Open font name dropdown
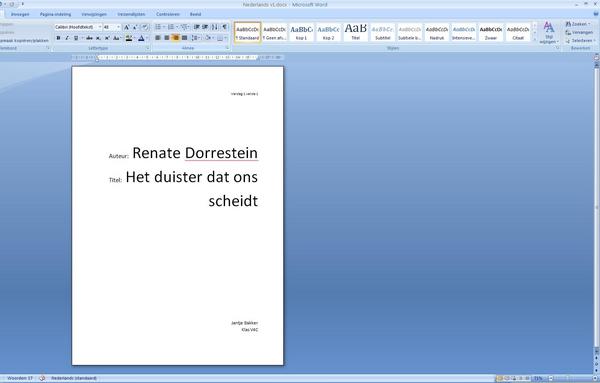600x383 pixels. 100,27
